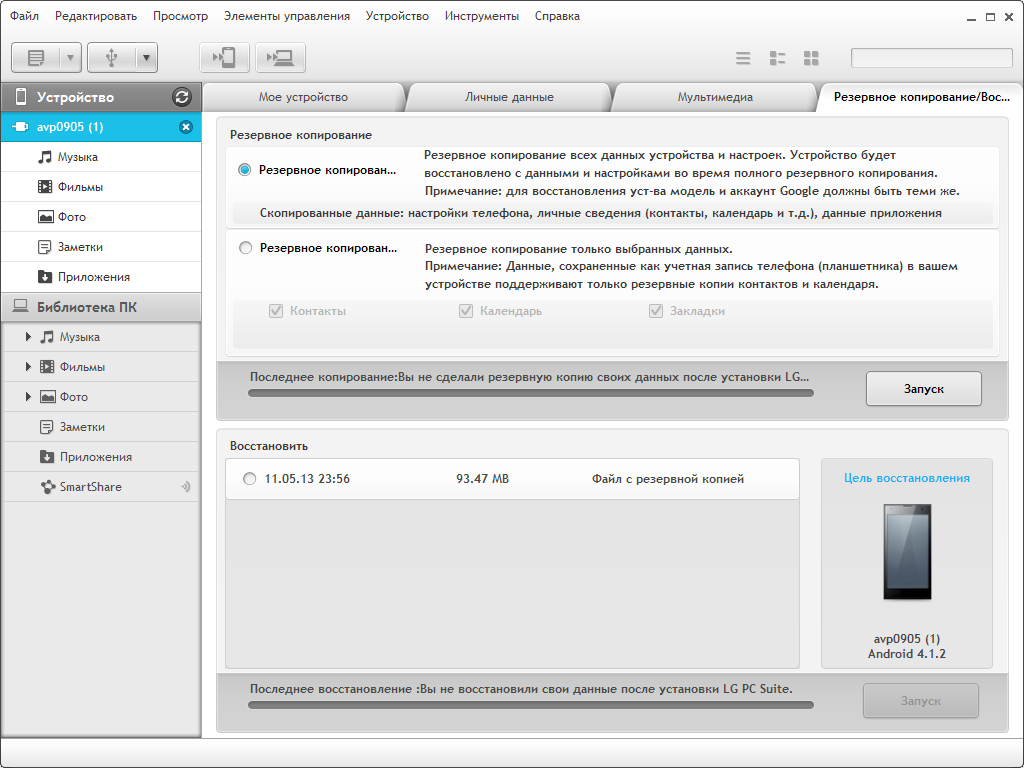Click the refresh icon in Устройство header
Image resolution: width=1024 pixels, height=768 pixels.
[181, 97]
